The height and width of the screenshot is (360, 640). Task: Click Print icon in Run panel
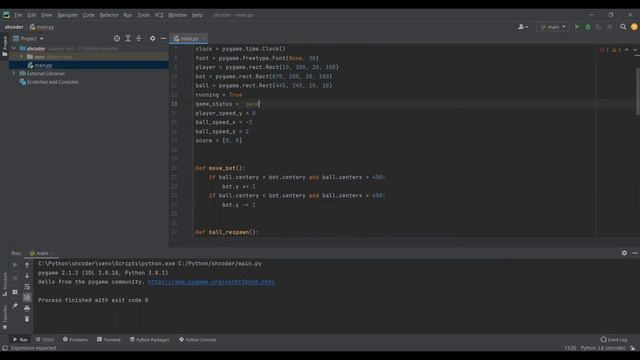[x=27, y=308]
